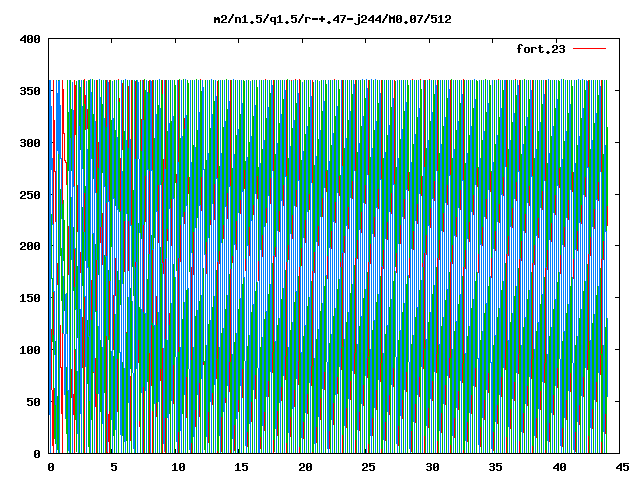Screen dimensions: 640x480
Task: Click the x-axis label 15
Action: coord(241,467)
